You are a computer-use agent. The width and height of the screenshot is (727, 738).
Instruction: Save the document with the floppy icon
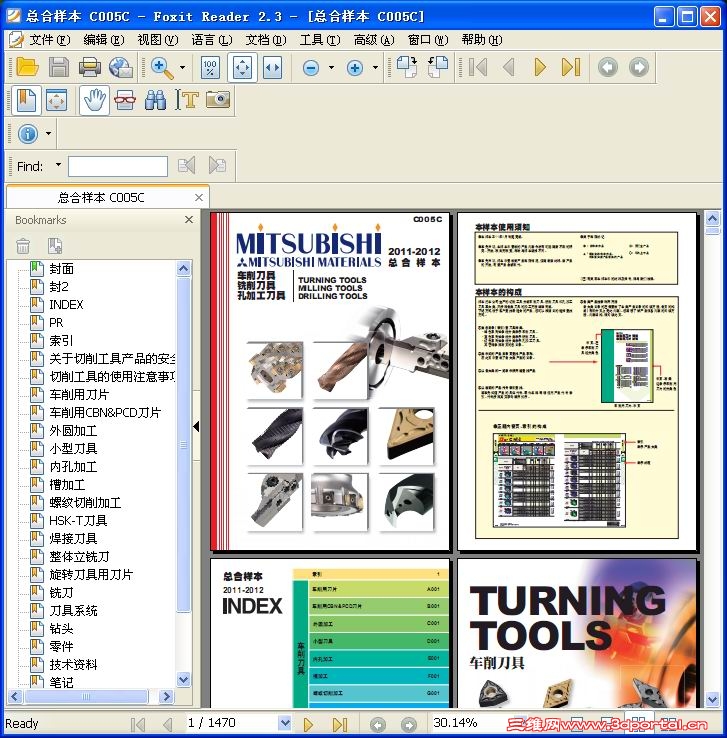[x=59, y=67]
